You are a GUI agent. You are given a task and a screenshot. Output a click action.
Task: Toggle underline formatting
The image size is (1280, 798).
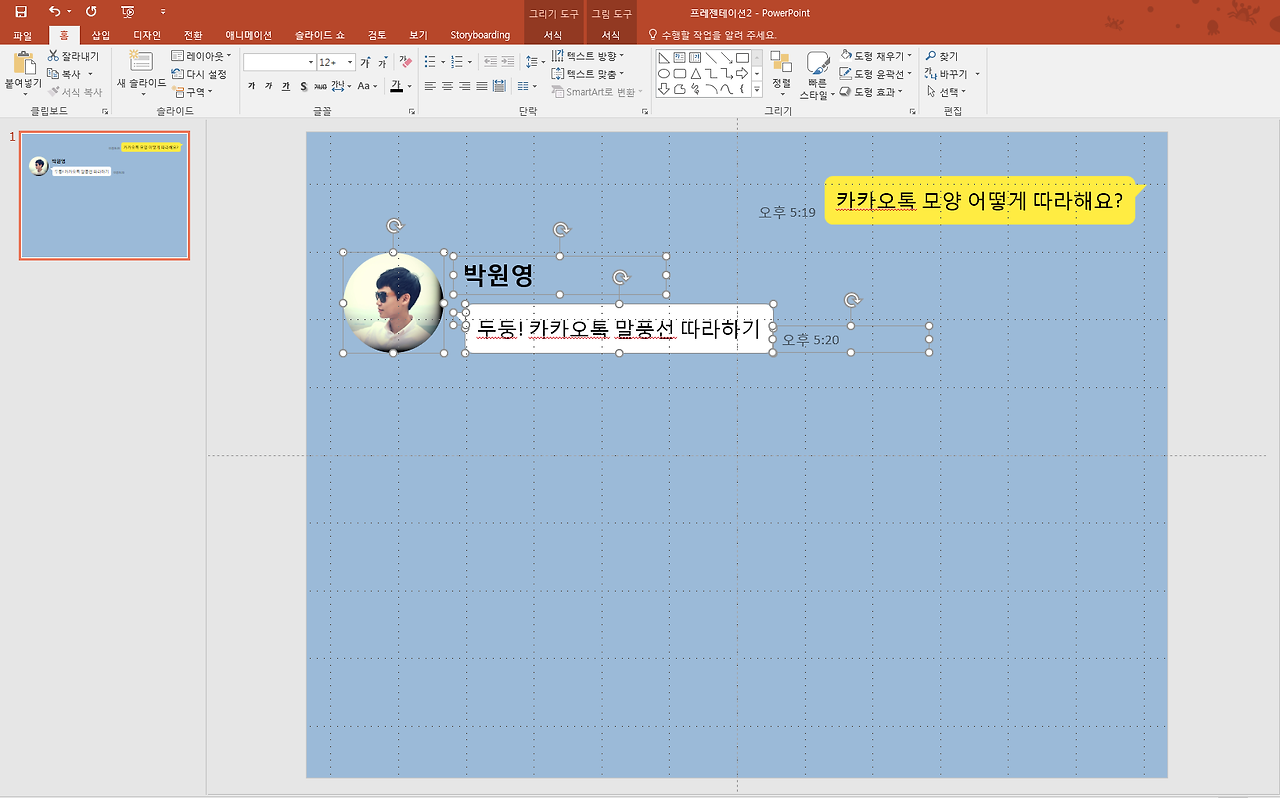point(286,87)
